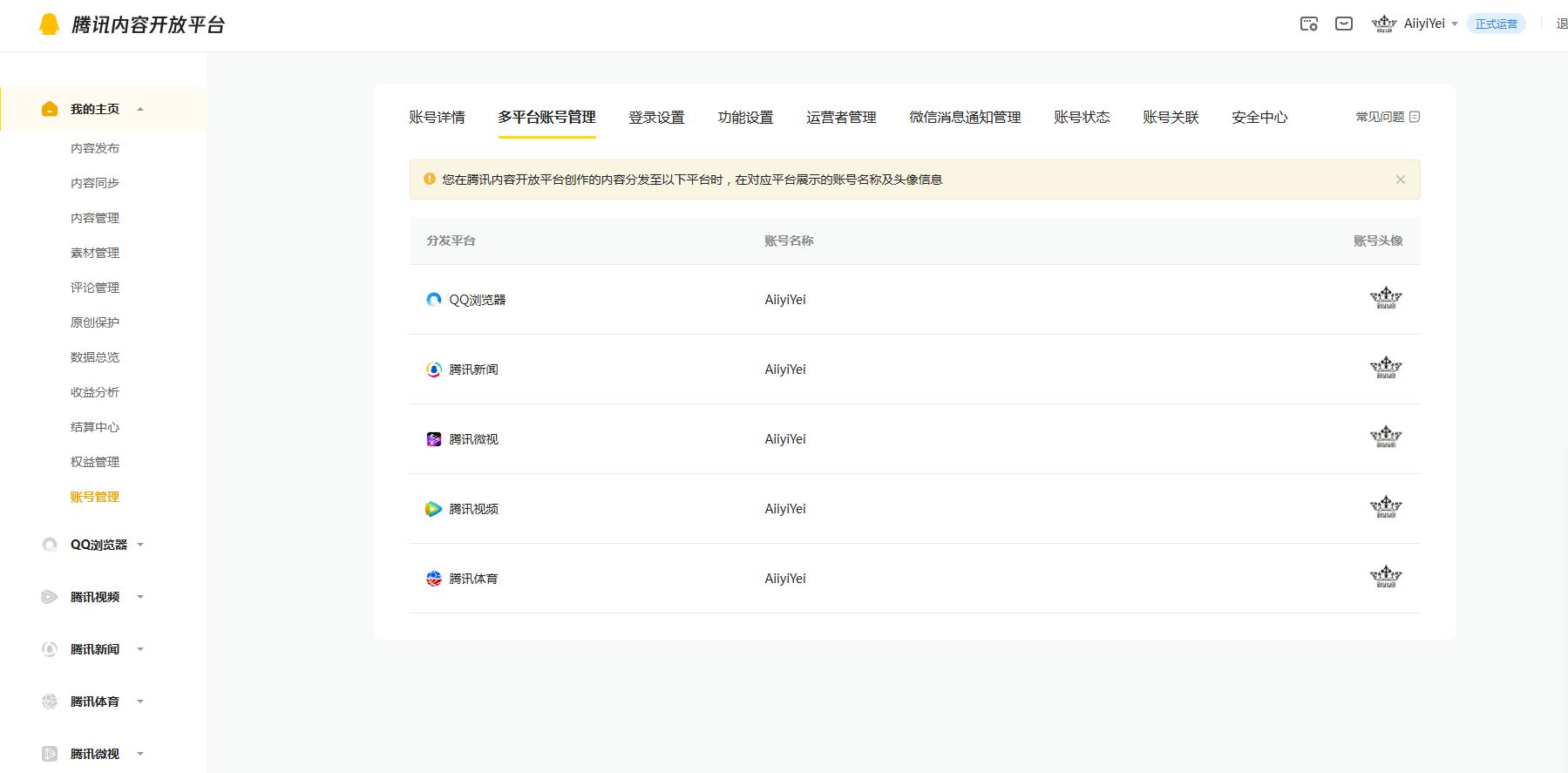The height and width of the screenshot is (773, 1568).
Task: Select 账号管理 in the sidebar
Action: [95, 497]
